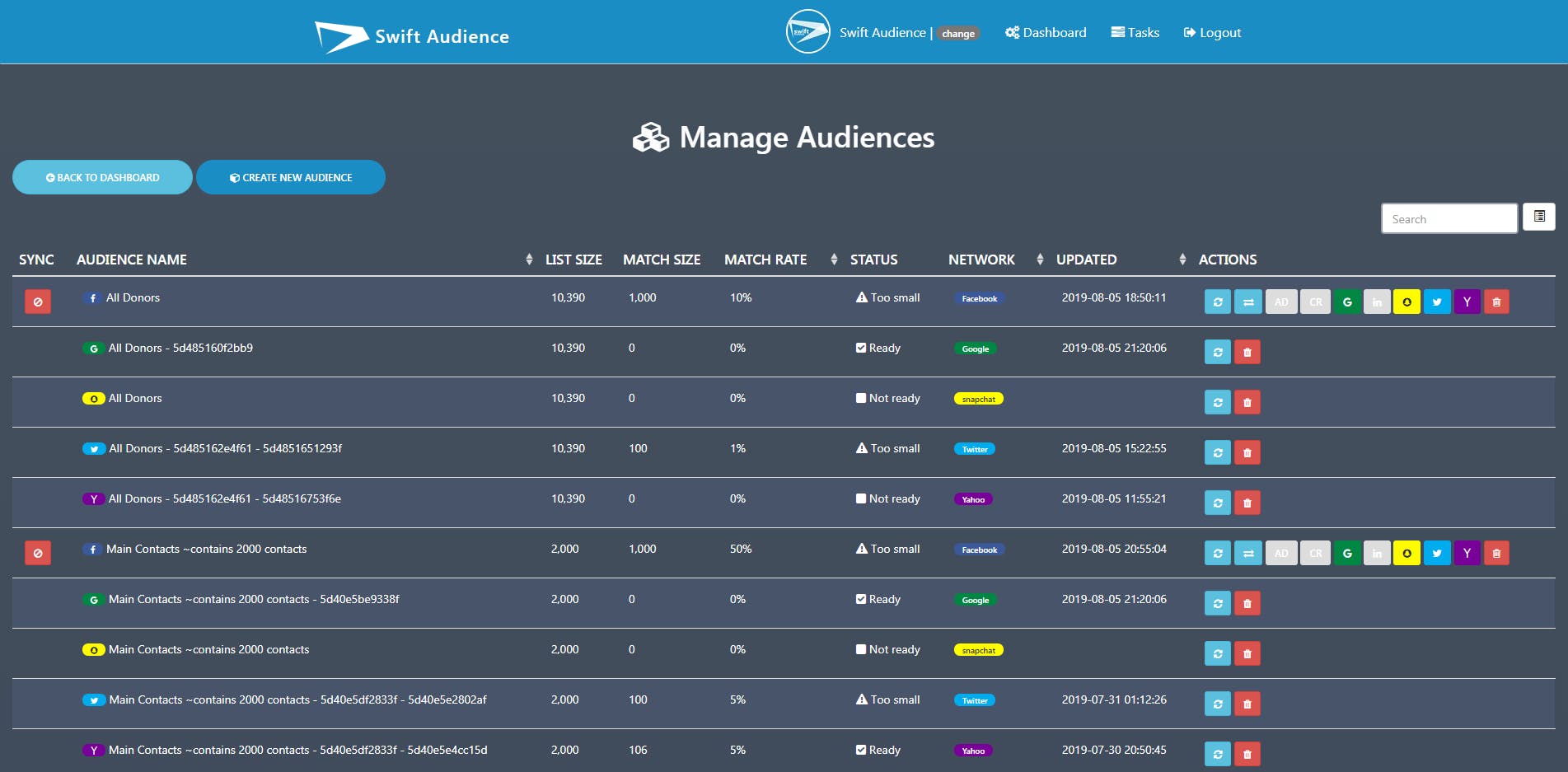Sort by the AUDIENCE NAME column arrows
1568x772 pixels.
point(528,259)
